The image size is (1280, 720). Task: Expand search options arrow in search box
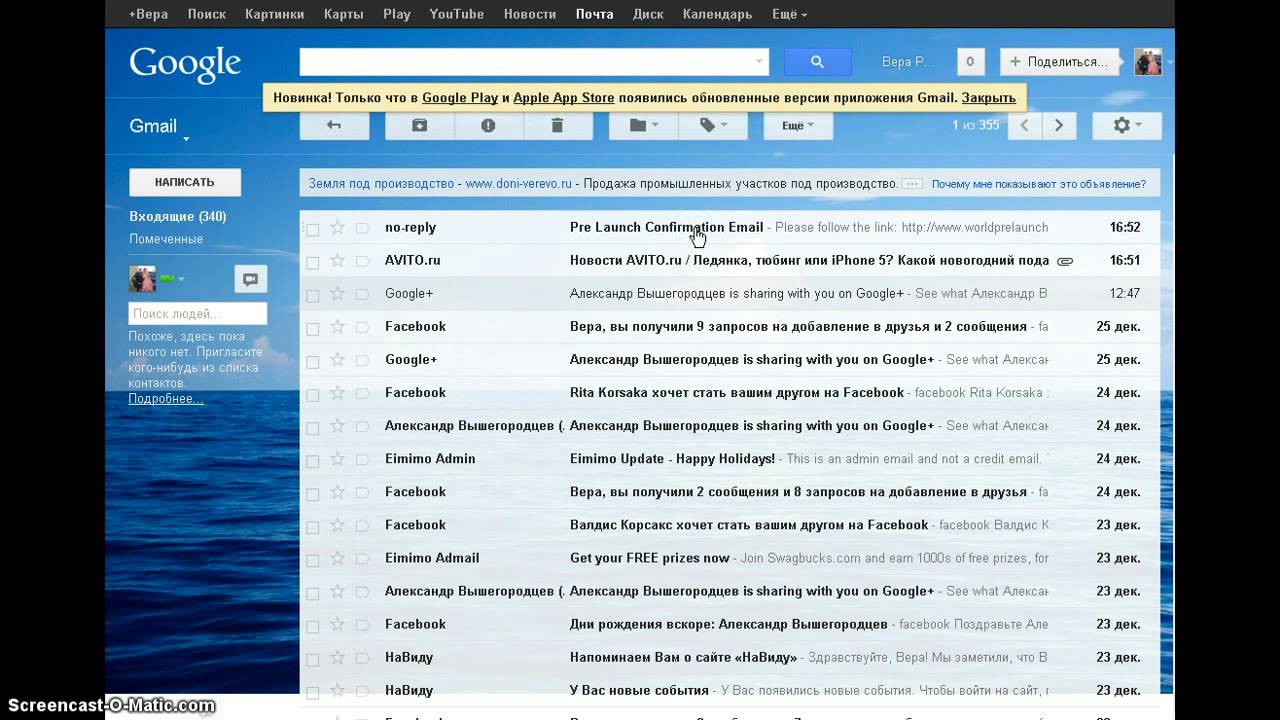click(758, 62)
